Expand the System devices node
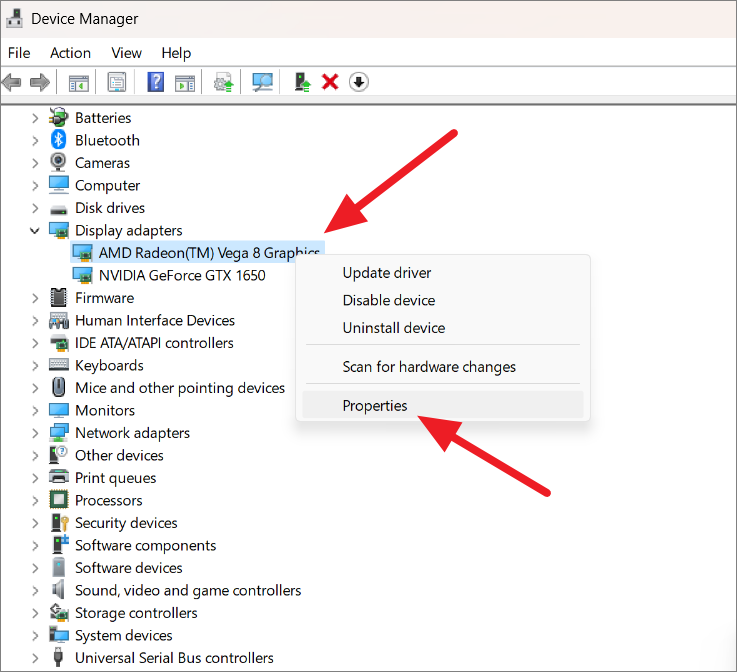The width and height of the screenshot is (737, 672). tap(35, 635)
